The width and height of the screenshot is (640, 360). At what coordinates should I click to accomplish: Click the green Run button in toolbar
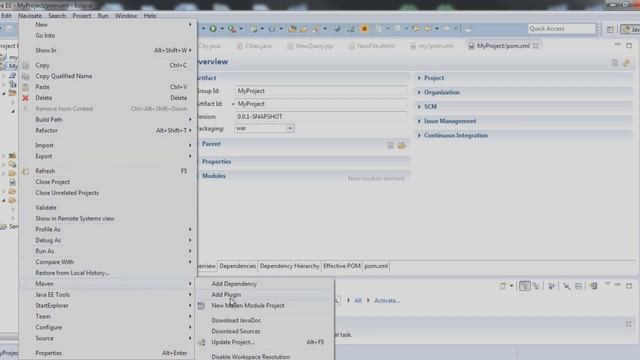point(213,29)
